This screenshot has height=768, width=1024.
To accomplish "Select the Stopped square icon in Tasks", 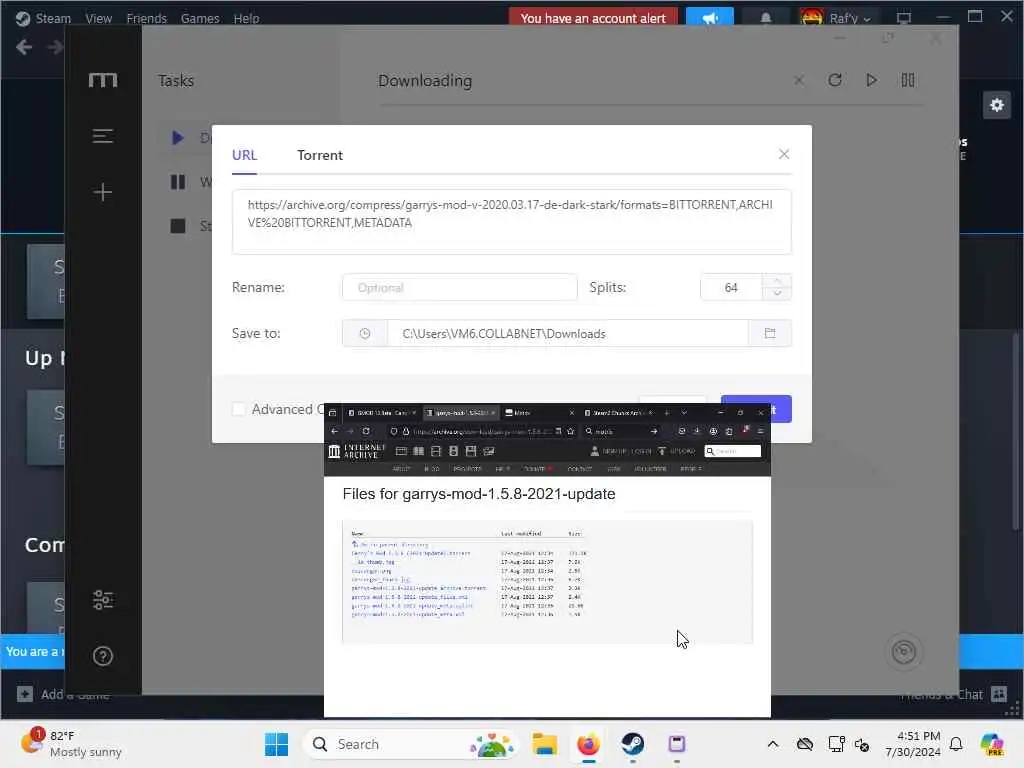I will pyautogui.click(x=178, y=226).
